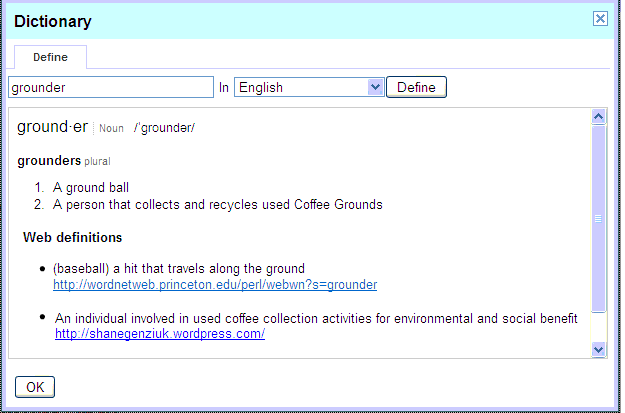This screenshot has height=413, width=625.
Task: Click the Define button
Action: 416,87
